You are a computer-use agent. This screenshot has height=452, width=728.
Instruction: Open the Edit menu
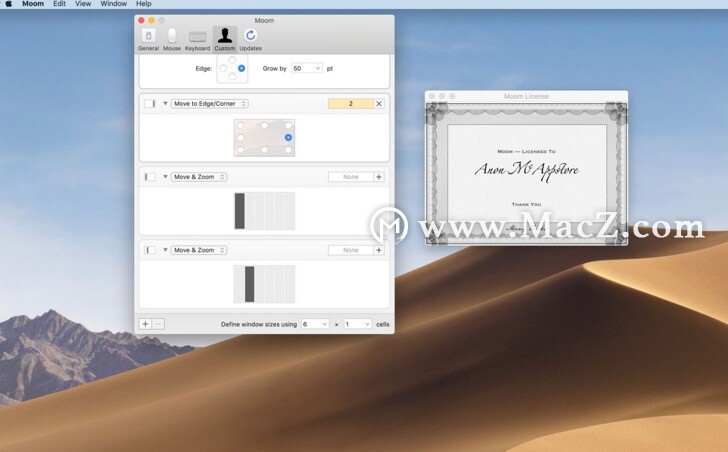click(59, 4)
